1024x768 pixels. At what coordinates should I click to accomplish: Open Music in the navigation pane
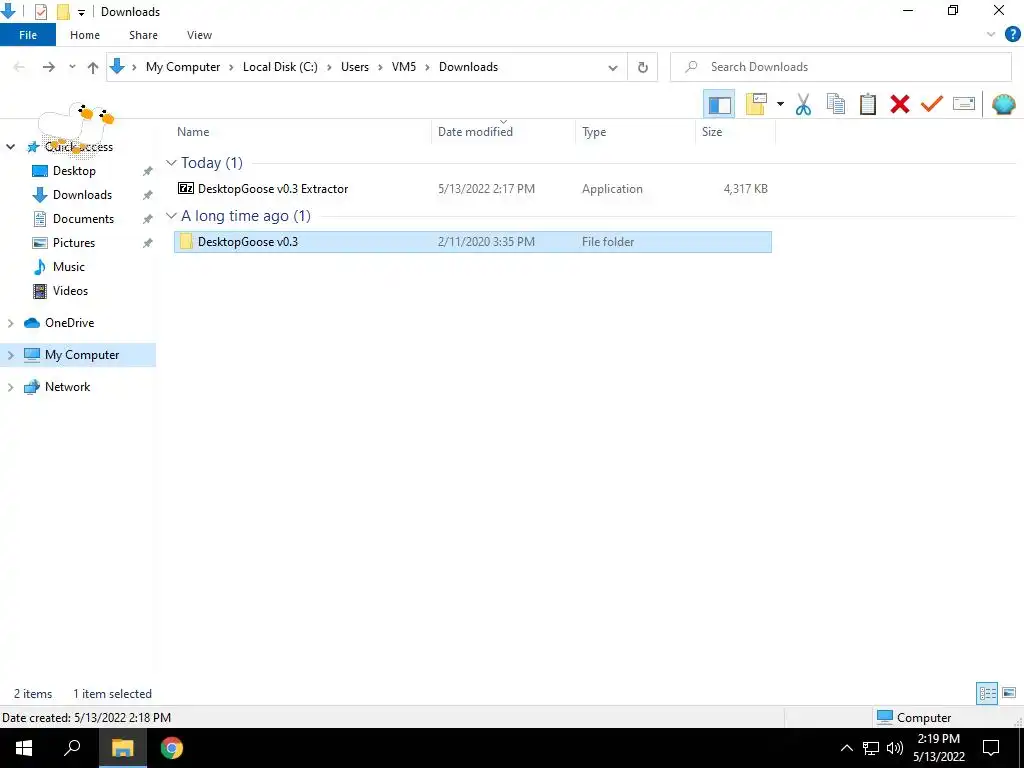click(x=69, y=267)
